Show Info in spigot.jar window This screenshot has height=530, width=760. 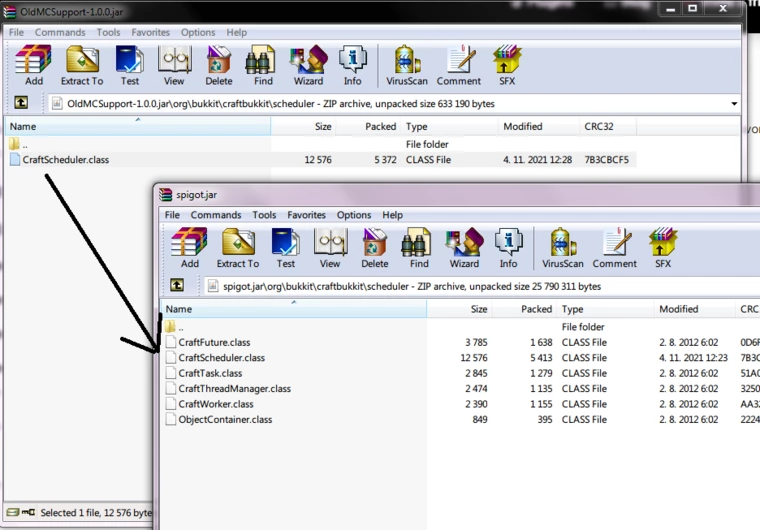508,248
